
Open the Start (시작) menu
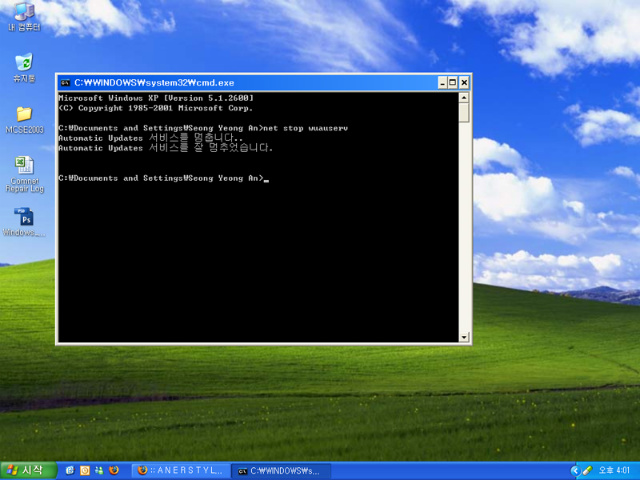click(x=28, y=471)
